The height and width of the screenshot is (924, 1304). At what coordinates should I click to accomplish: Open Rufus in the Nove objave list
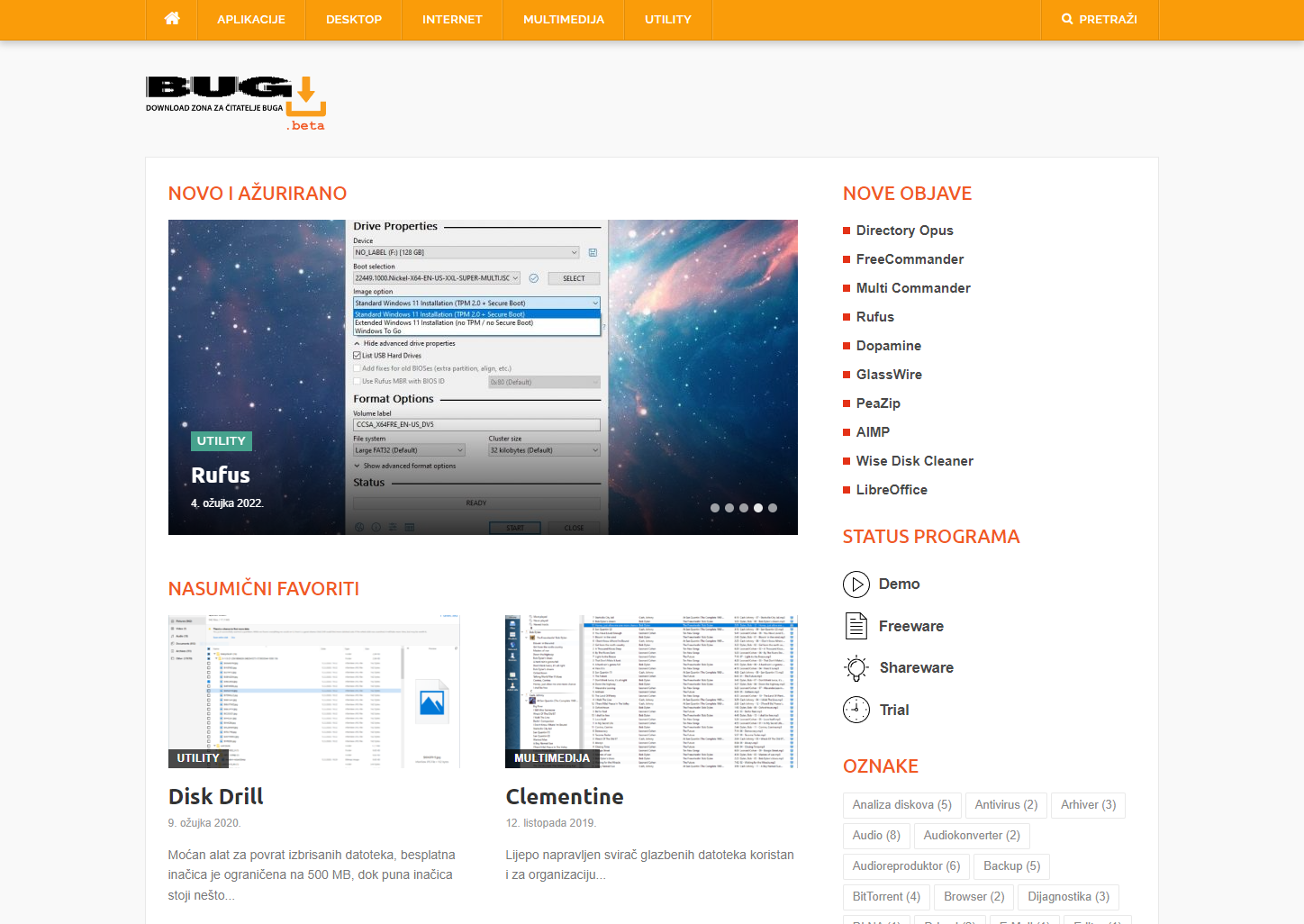[875, 317]
